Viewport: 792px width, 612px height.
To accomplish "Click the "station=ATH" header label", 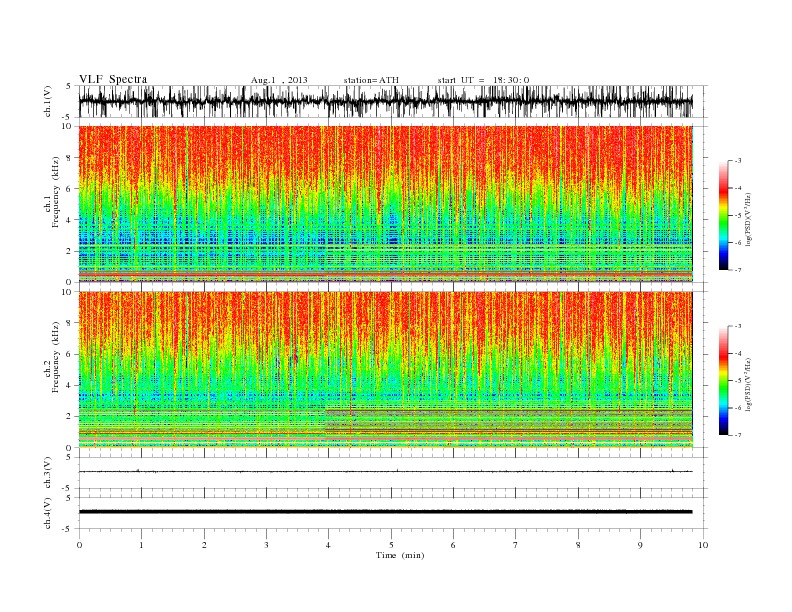I will pyautogui.click(x=371, y=80).
